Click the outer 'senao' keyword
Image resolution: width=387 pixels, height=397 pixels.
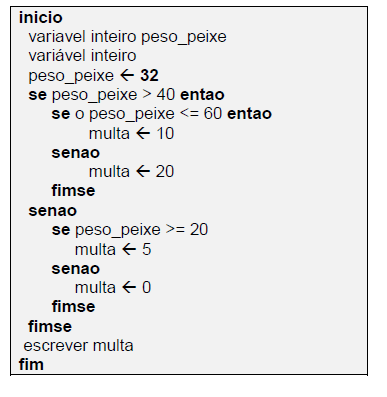point(53,211)
